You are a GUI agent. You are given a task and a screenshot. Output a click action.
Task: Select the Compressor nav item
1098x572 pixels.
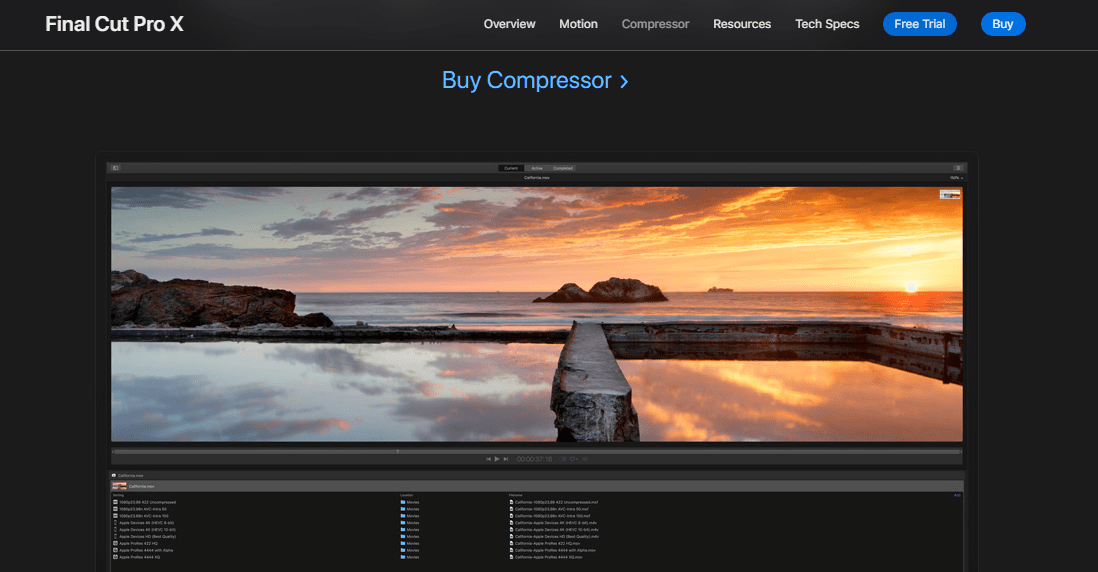pos(655,24)
